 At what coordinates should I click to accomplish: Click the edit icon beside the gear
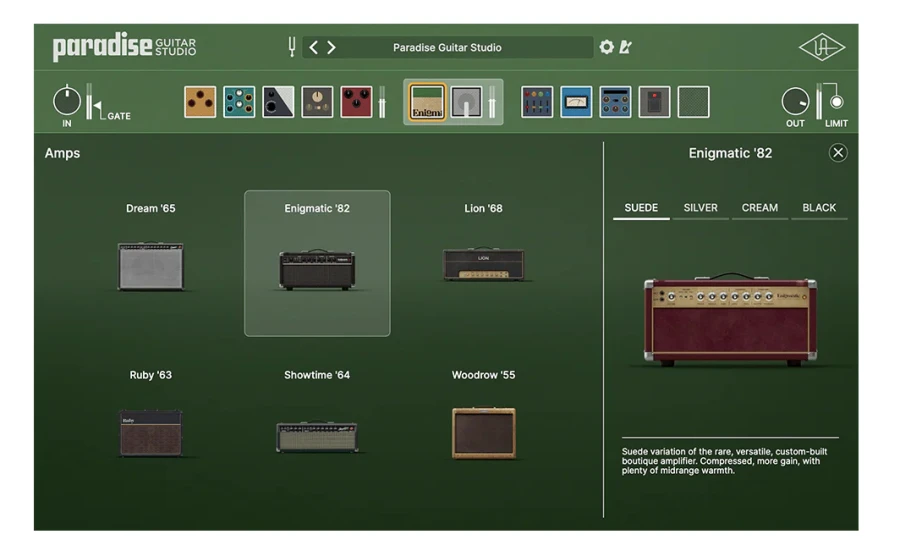coord(625,47)
